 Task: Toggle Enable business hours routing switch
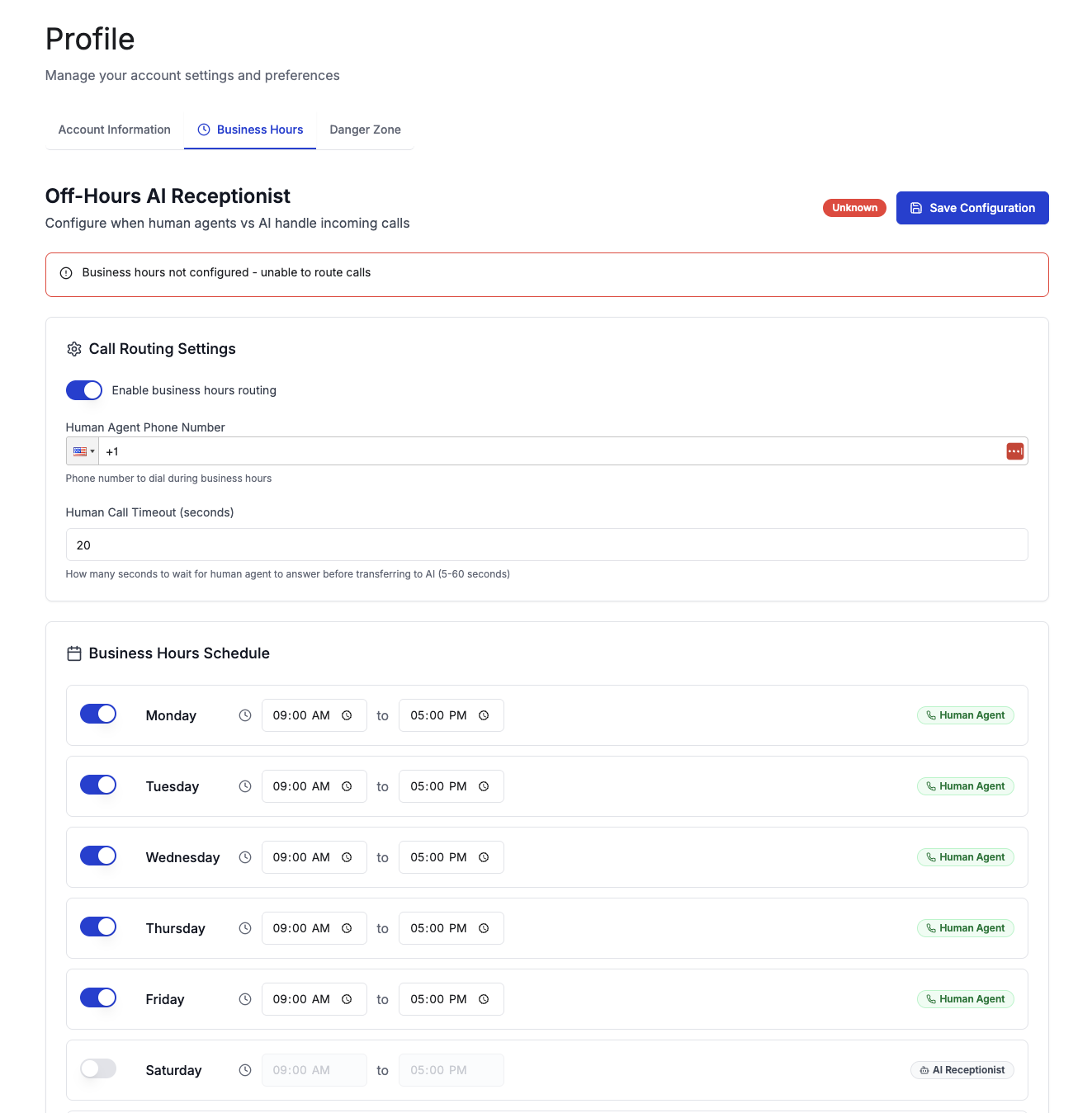click(x=84, y=390)
